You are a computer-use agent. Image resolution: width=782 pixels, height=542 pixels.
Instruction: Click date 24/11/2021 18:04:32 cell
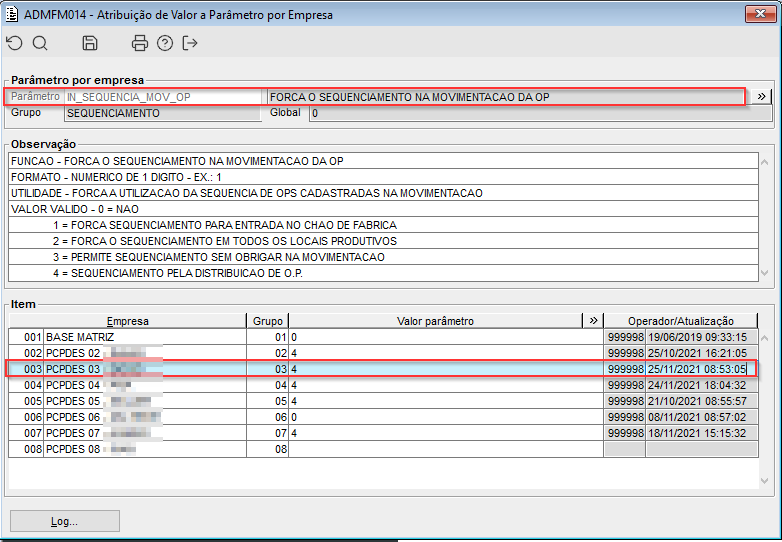[702, 385]
